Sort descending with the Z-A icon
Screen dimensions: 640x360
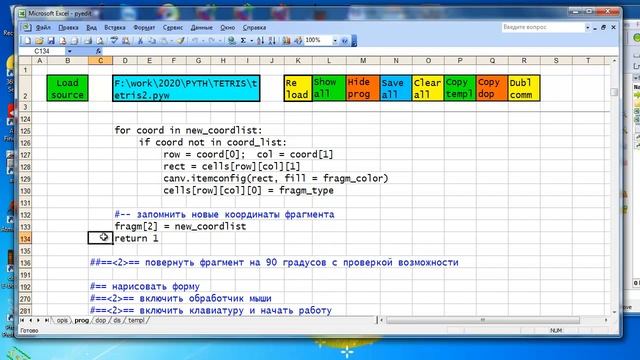click(x=272, y=40)
